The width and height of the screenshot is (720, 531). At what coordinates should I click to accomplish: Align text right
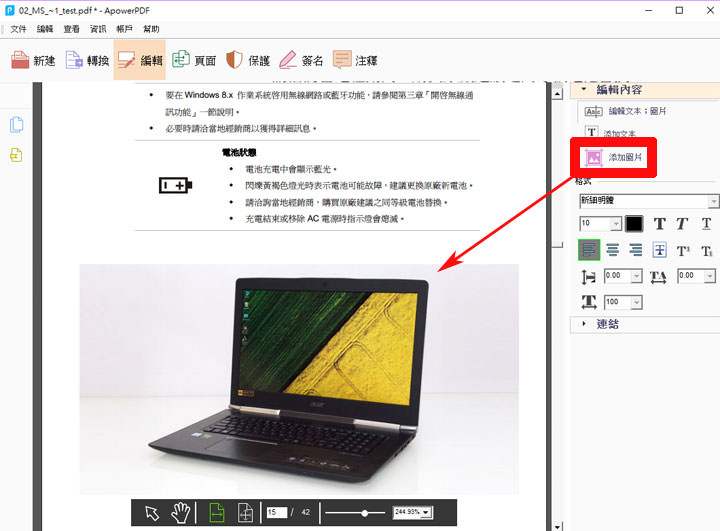point(636,250)
